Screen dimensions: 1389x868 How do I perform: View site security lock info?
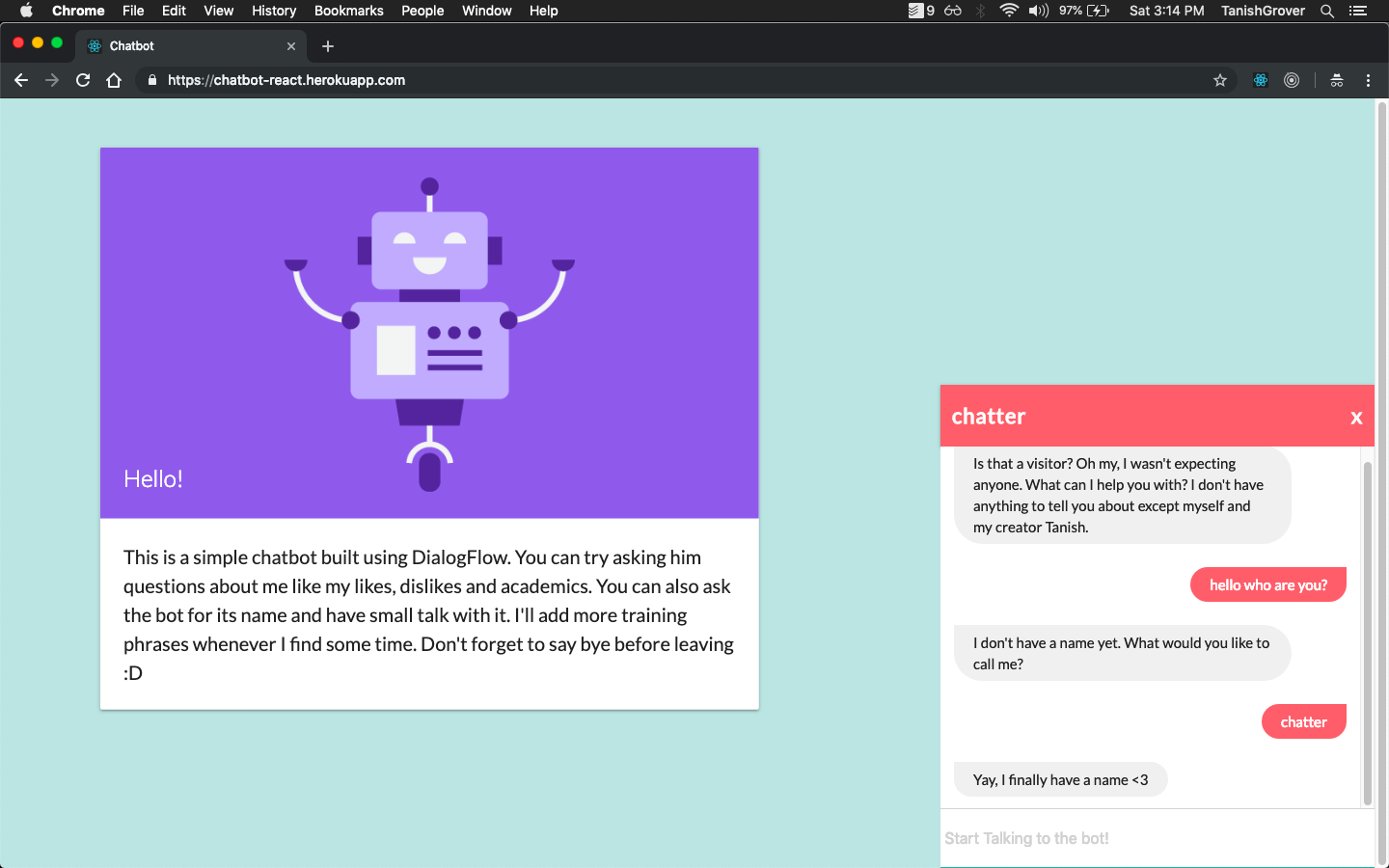[152, 80]
